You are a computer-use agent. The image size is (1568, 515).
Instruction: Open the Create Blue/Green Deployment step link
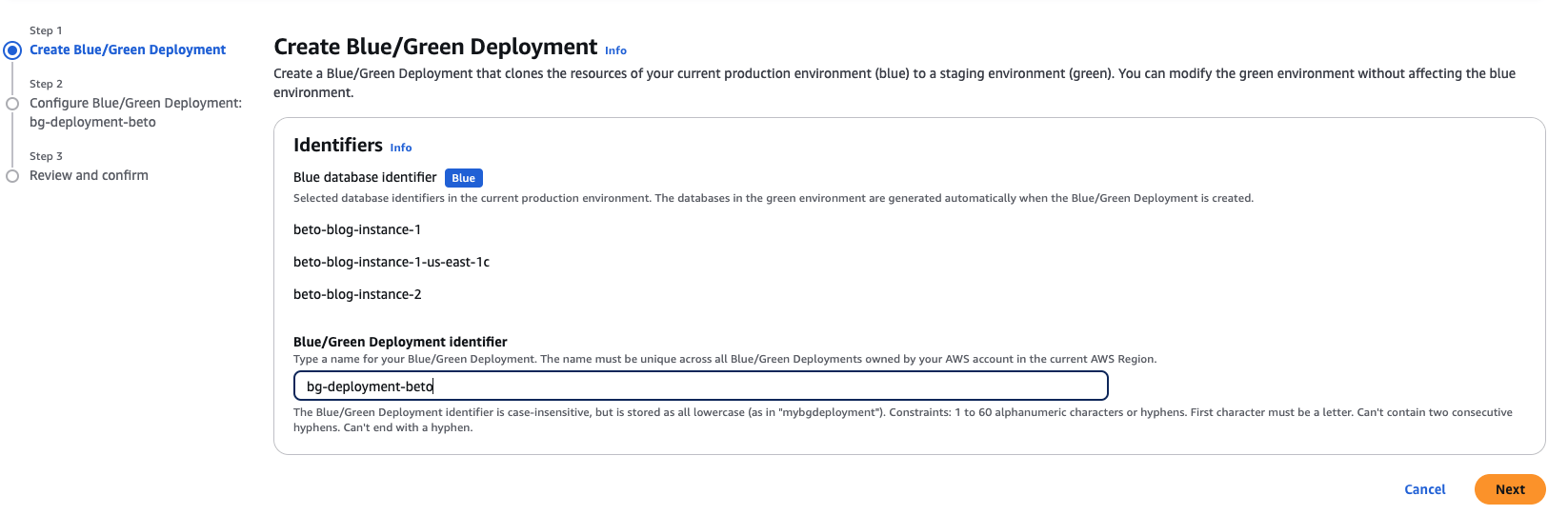(128, 50)
